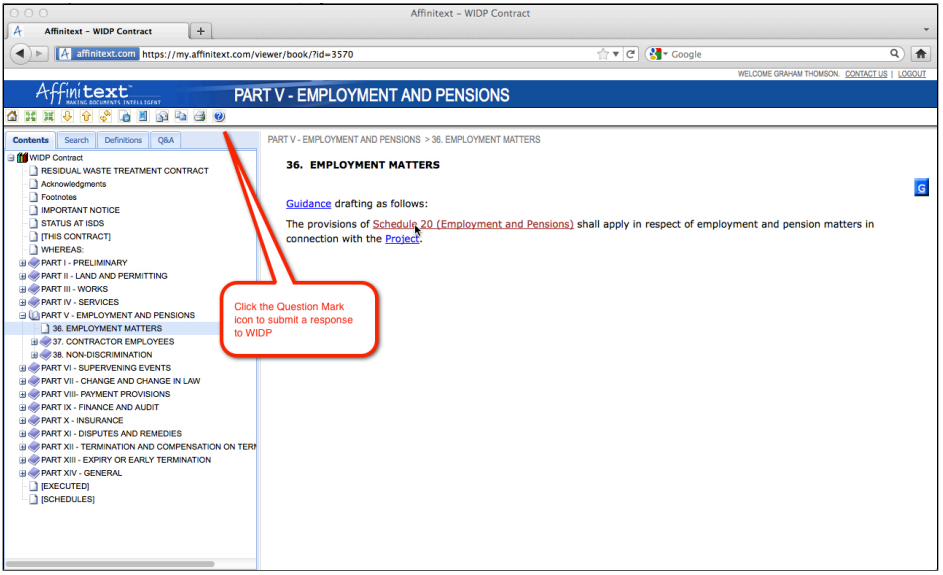Open the Definitions tab

[123, 141]
